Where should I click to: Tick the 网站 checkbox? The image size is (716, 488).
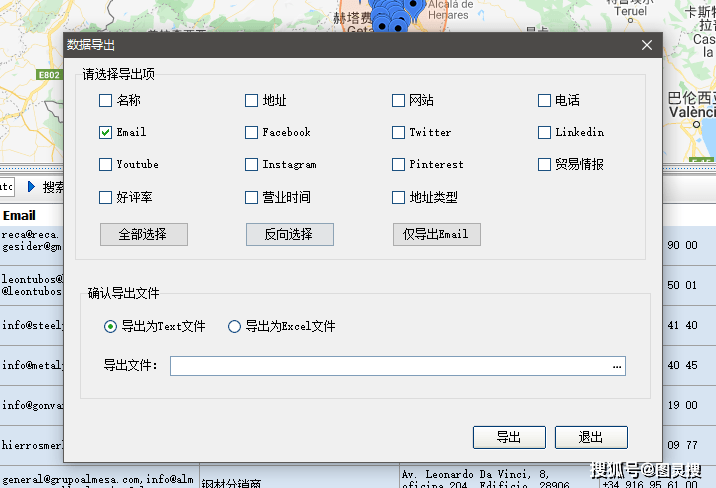coord(399,100)
